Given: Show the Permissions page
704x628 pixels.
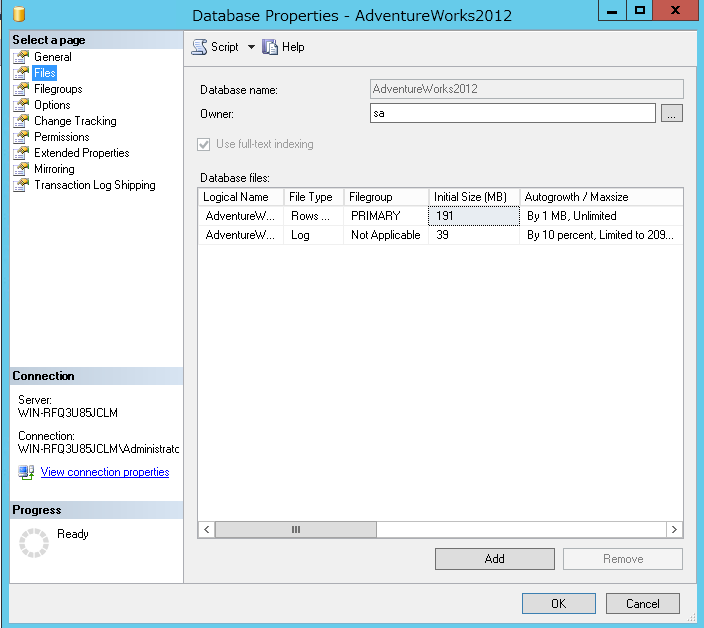Looking at the screenshot, I should (x=62, y=137).
